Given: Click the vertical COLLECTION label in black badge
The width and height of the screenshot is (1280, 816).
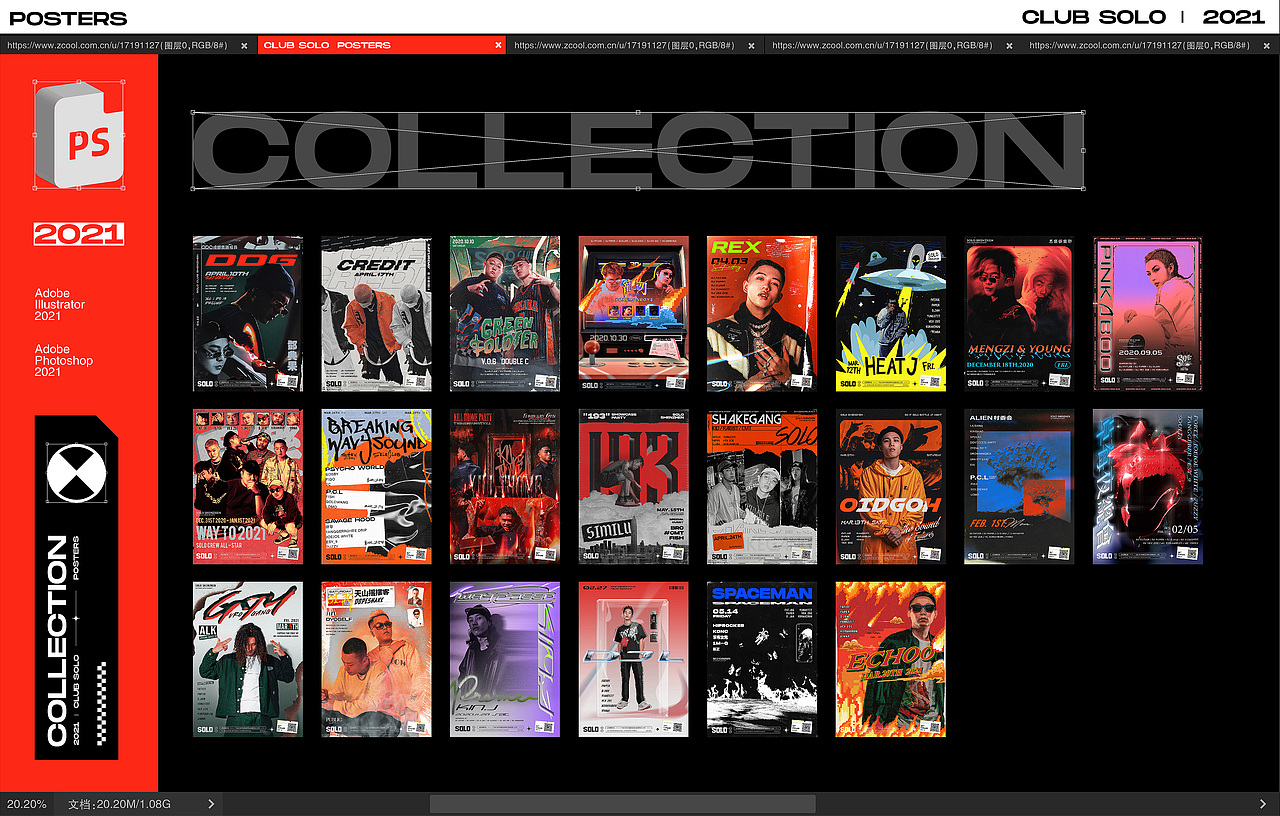Looking at the screenshot, I should click(x=57, y=641).
